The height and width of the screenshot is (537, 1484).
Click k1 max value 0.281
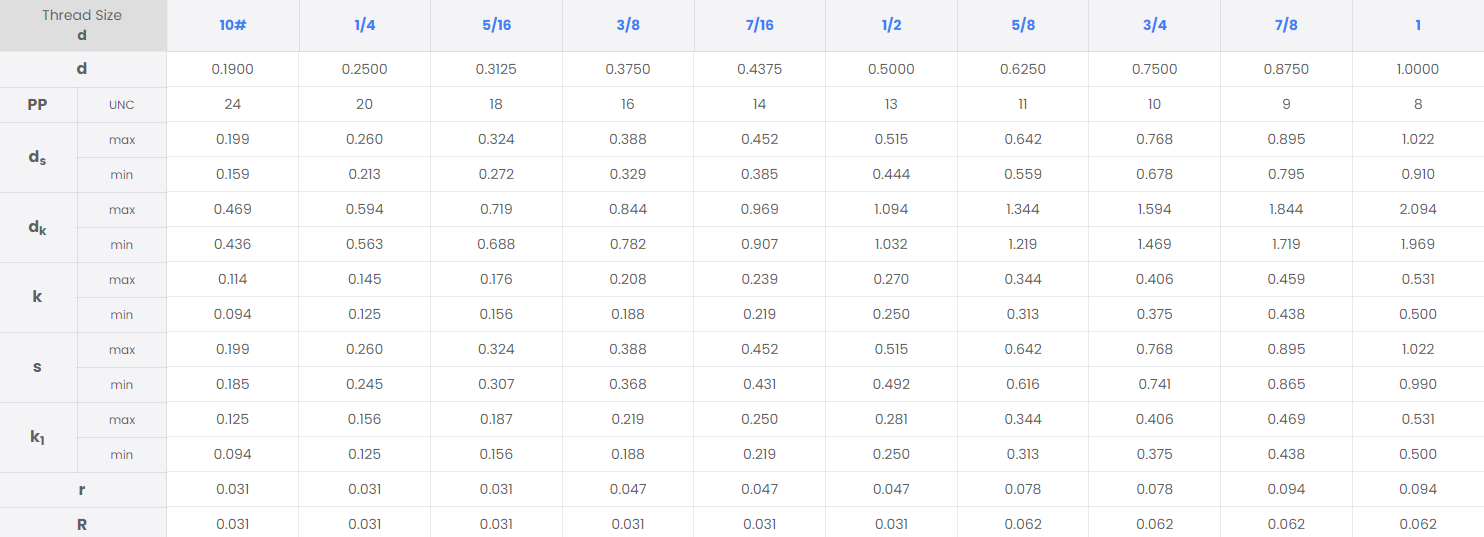[891, 419]
